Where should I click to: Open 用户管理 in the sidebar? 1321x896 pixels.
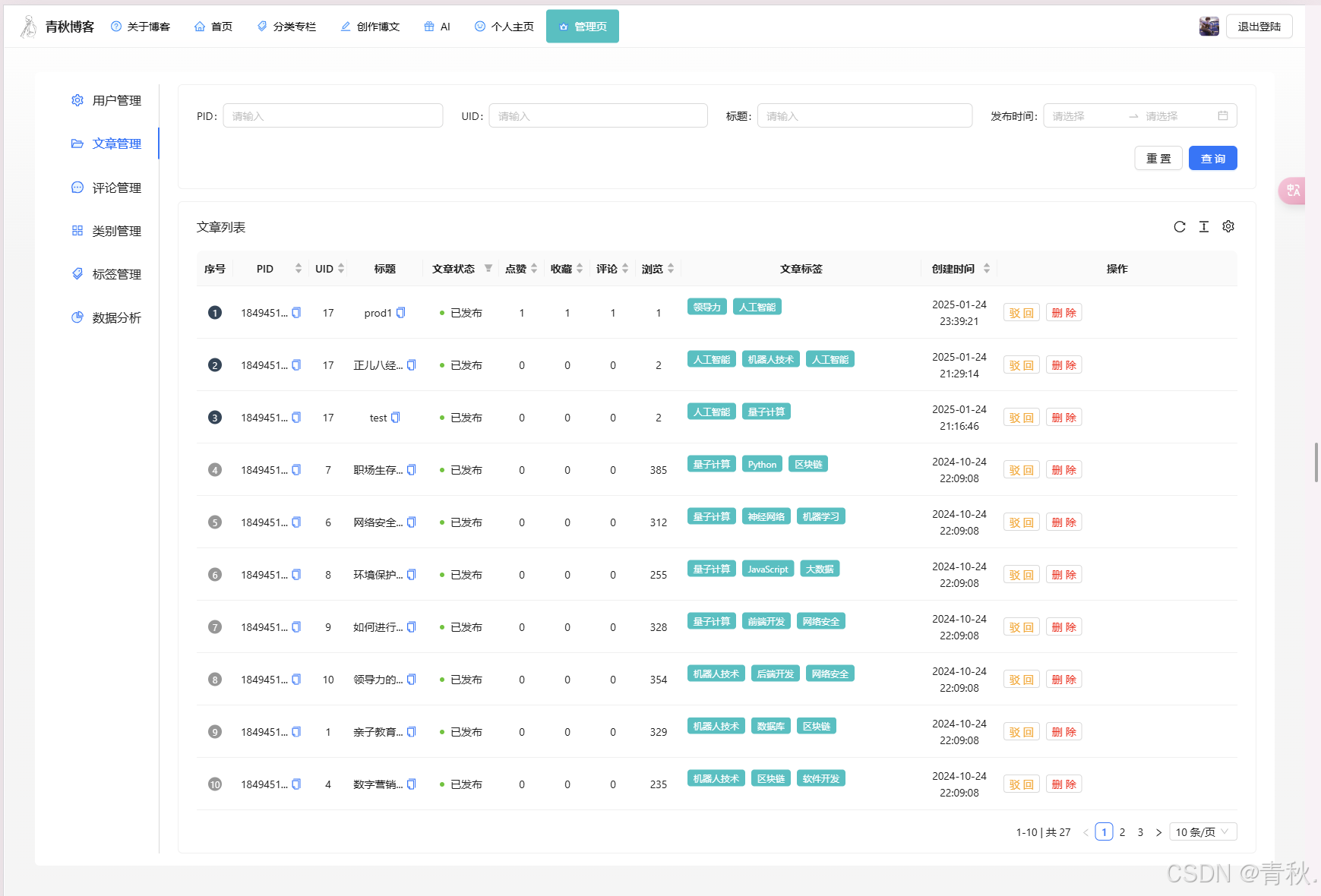pyautogui.click(x=116, y=101)
